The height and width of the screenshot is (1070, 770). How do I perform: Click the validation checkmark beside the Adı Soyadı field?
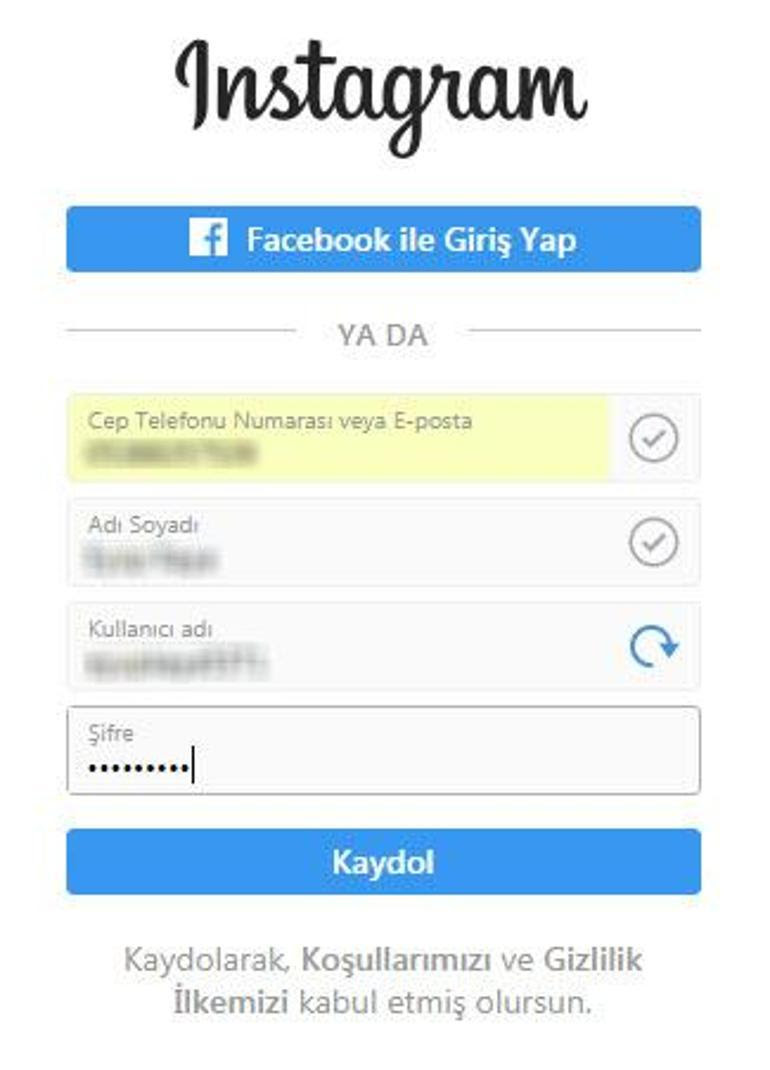click(x=653, y=542)
